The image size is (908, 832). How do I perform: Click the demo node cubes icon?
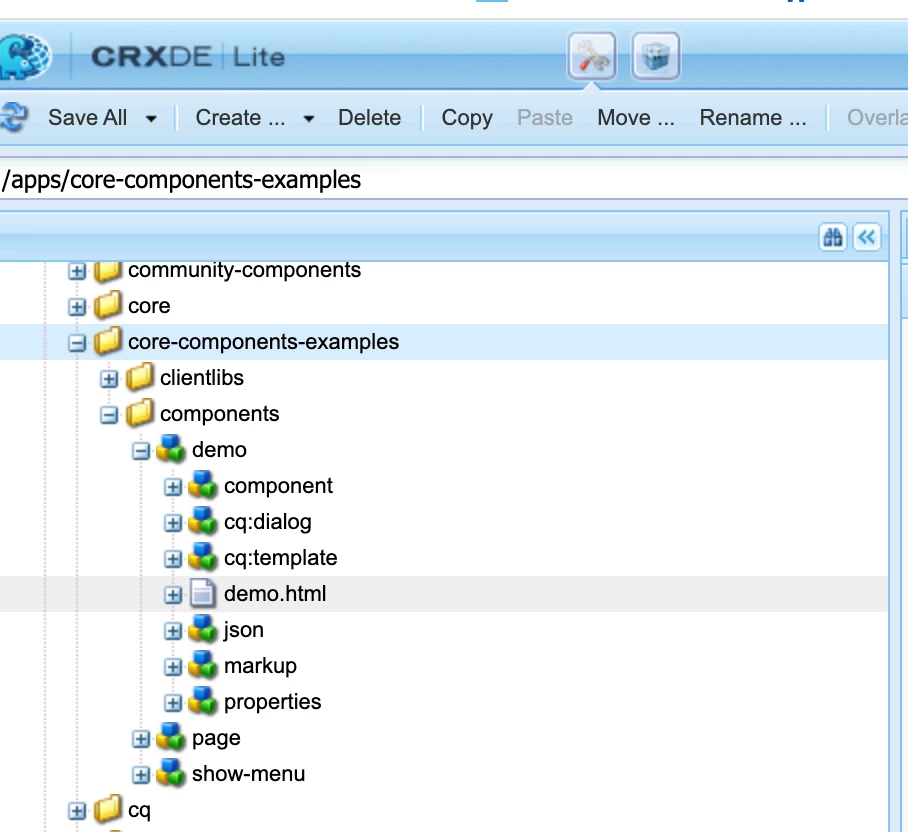[171, 449]
